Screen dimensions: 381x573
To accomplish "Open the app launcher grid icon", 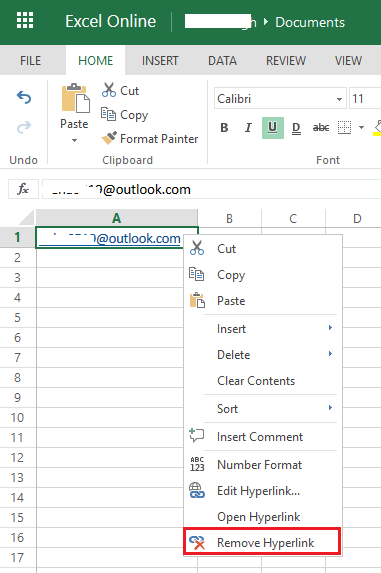I will pyautogui.click(x=25, y=20).
